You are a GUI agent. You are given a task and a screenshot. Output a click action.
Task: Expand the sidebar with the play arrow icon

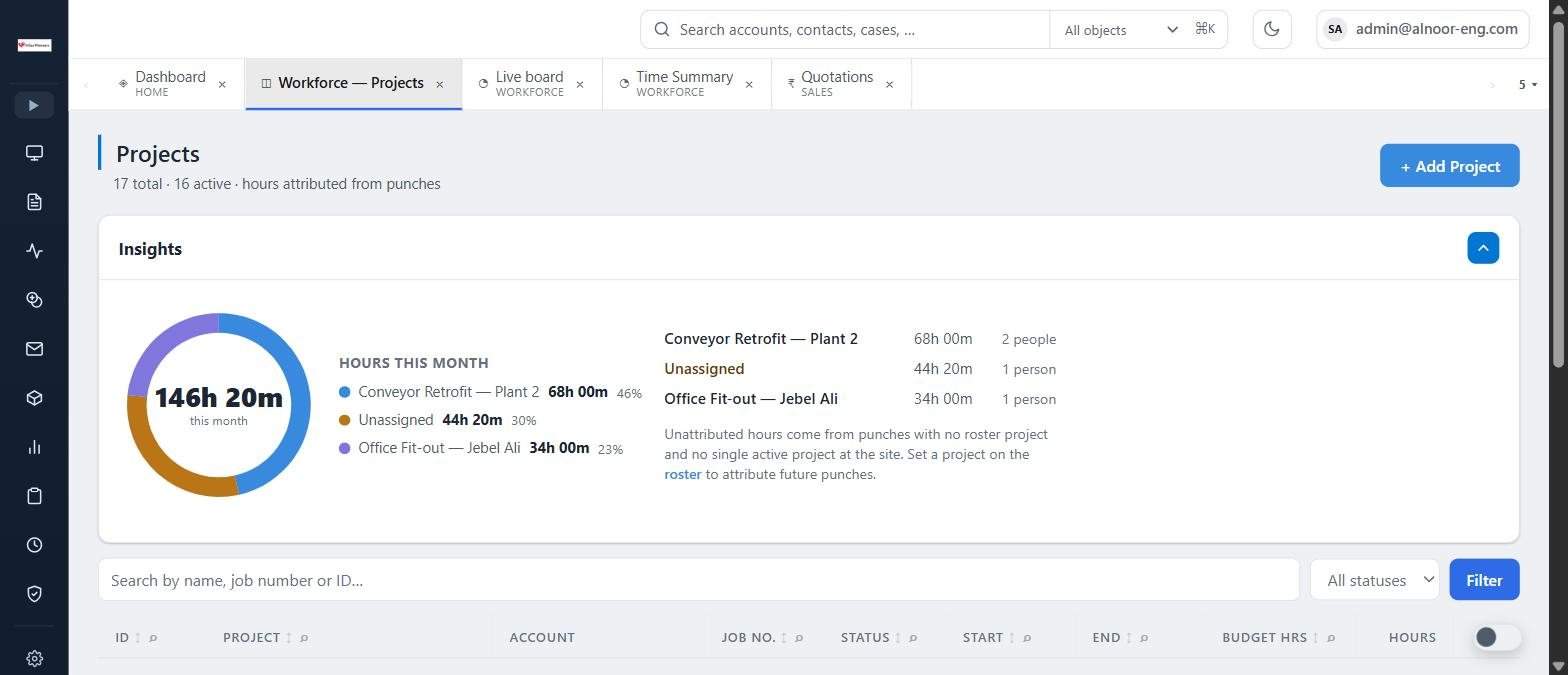tap(34, 105)
